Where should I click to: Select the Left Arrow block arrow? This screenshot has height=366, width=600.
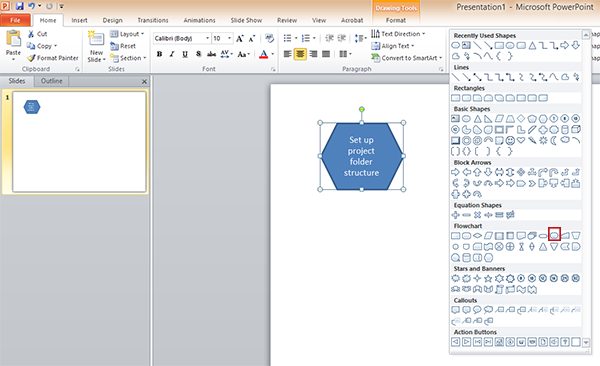click(x=466, y=172)
